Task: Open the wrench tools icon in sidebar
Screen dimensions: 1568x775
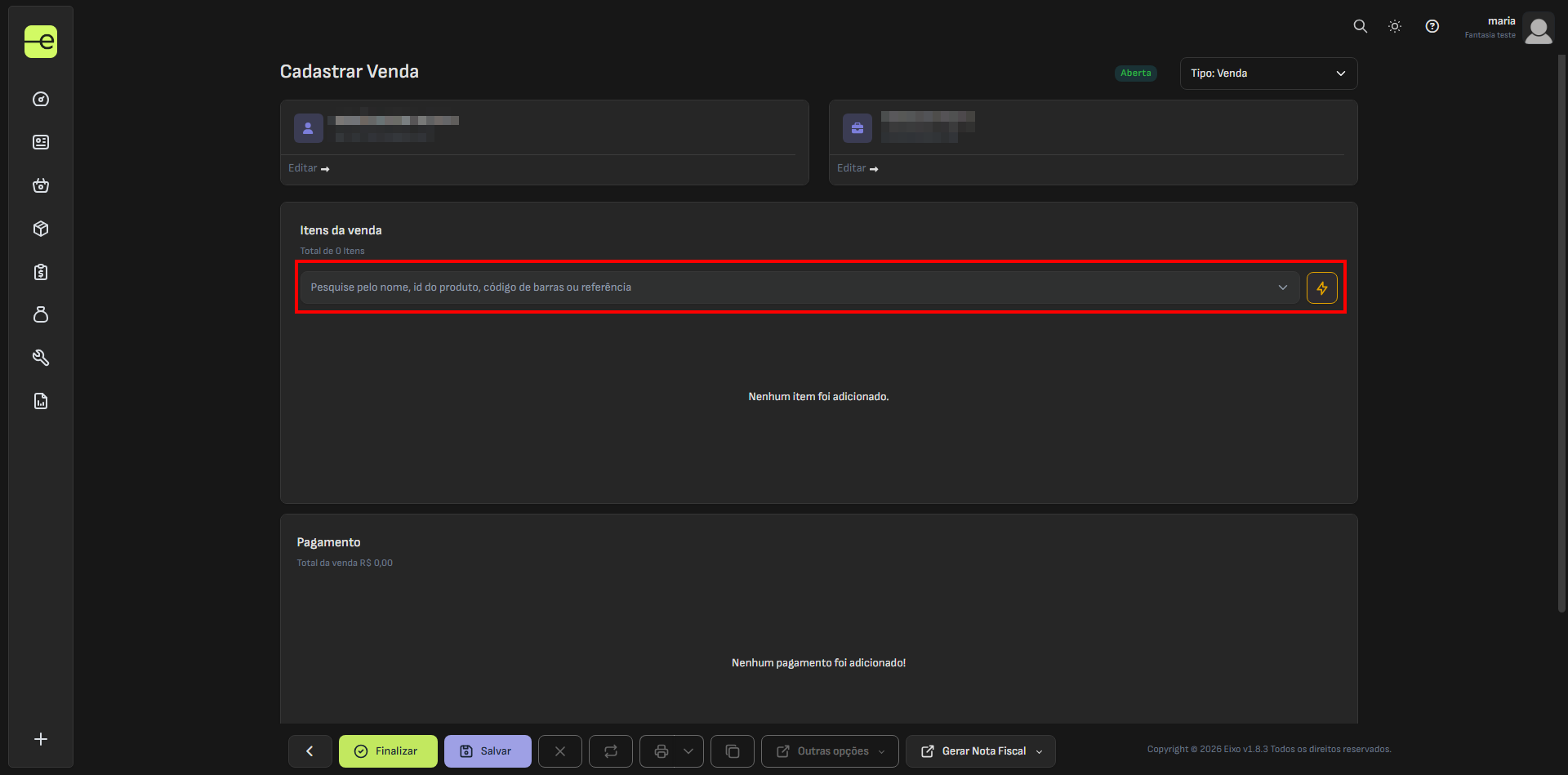Action: point(41,358)
